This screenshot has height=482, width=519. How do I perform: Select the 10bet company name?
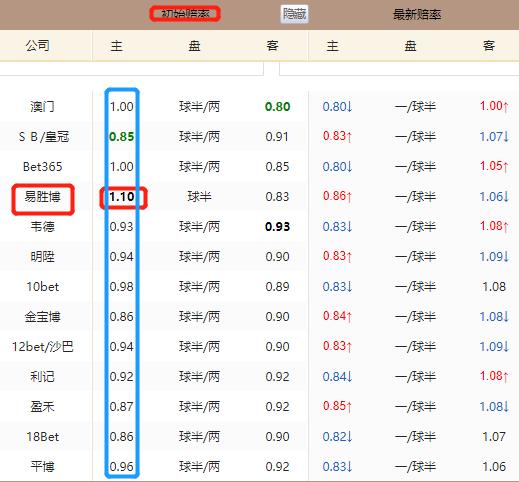43,287
